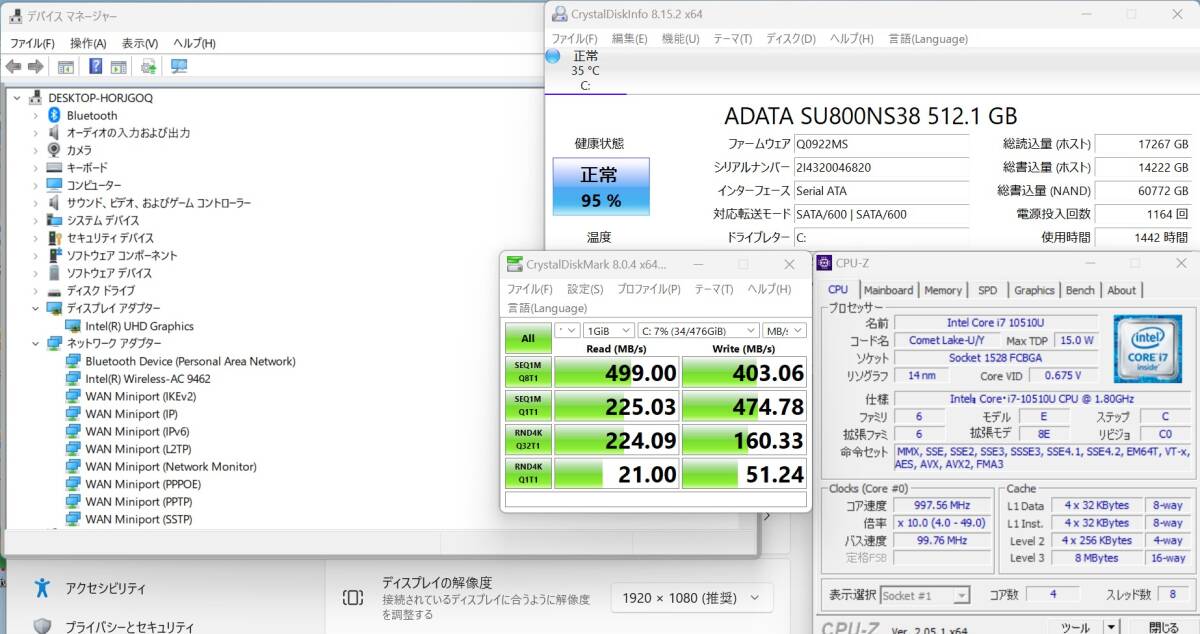Expand the Bluetooth tree node
This screenshot has width=1200, height=634.
(x=35, y=116)
